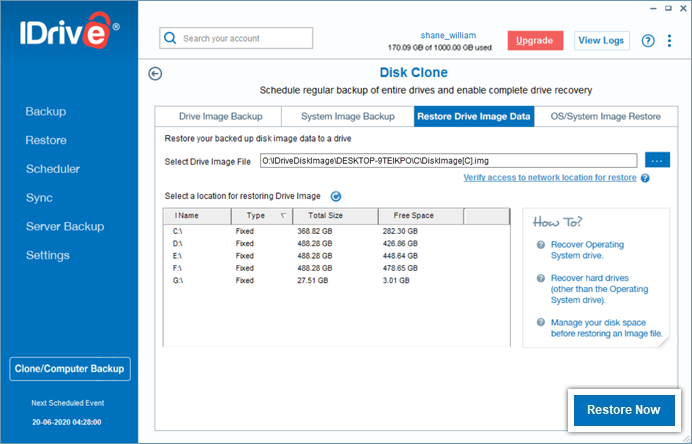This screenshot has height=444, width=692.
Task: Open Settings in the sidebar
Action: pyautogui.click(x=48, y=255)
